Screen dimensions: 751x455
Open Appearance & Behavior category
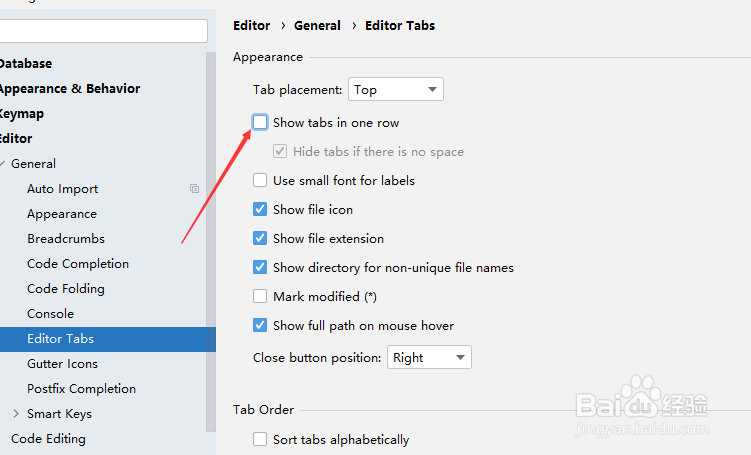point(69,89)
